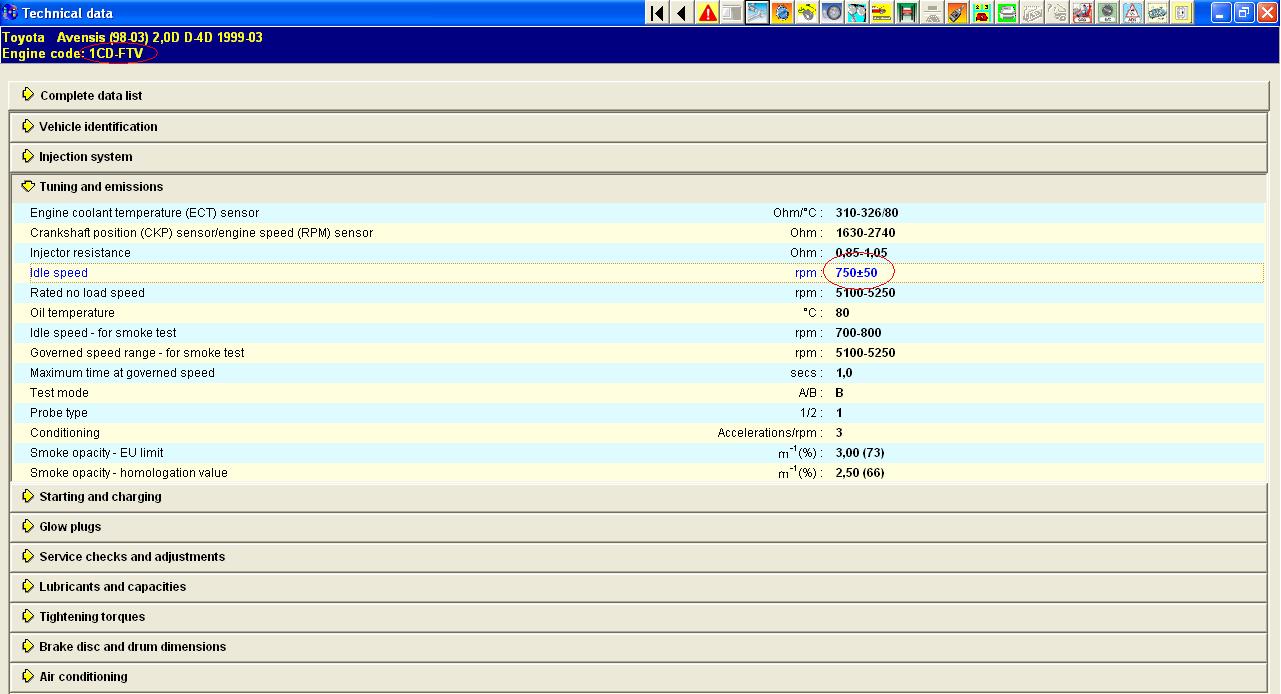Click the wheel and tyre icon
1281x694 pixels.
(x=832, y=13)
